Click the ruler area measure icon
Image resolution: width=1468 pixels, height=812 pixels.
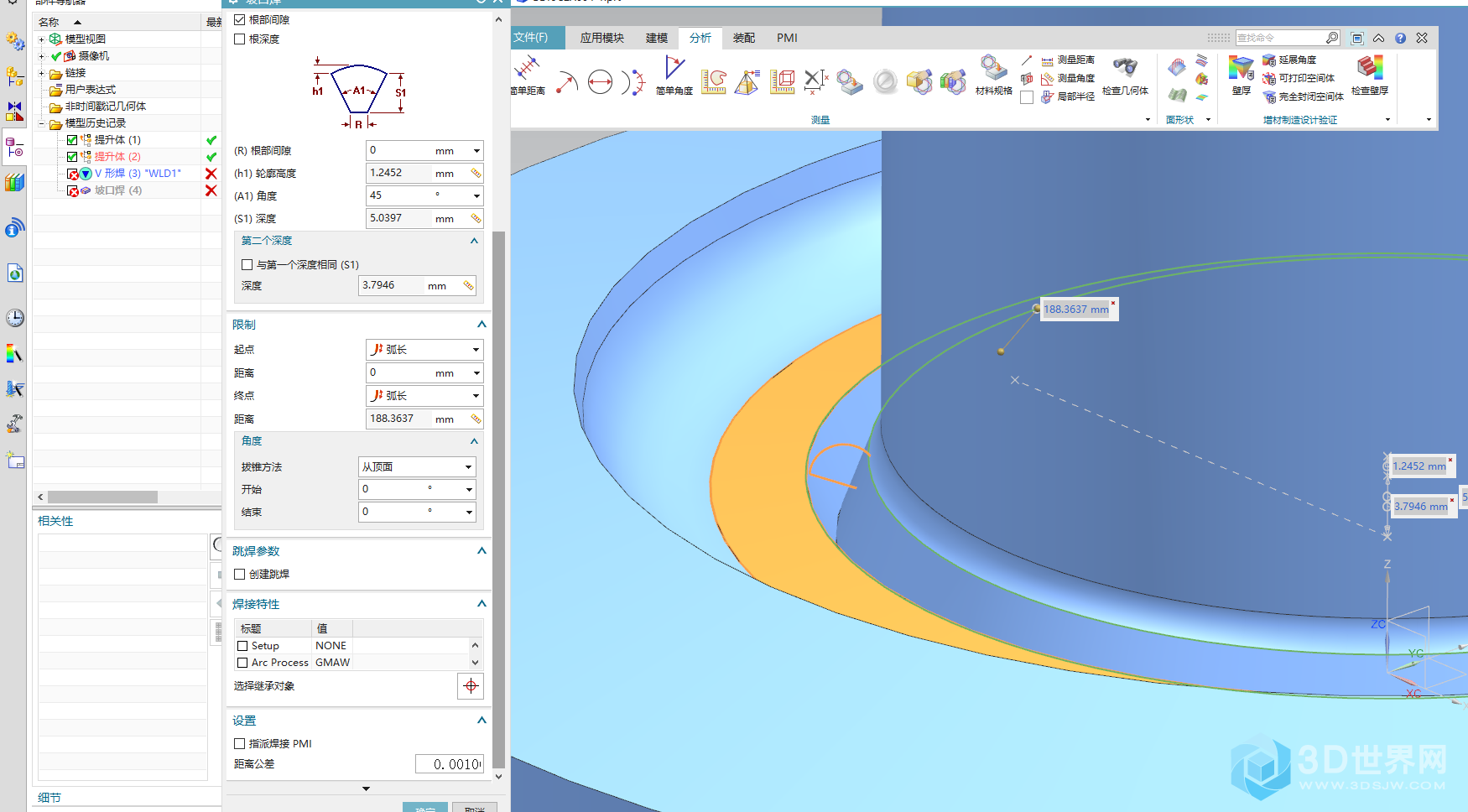[714, 82]
